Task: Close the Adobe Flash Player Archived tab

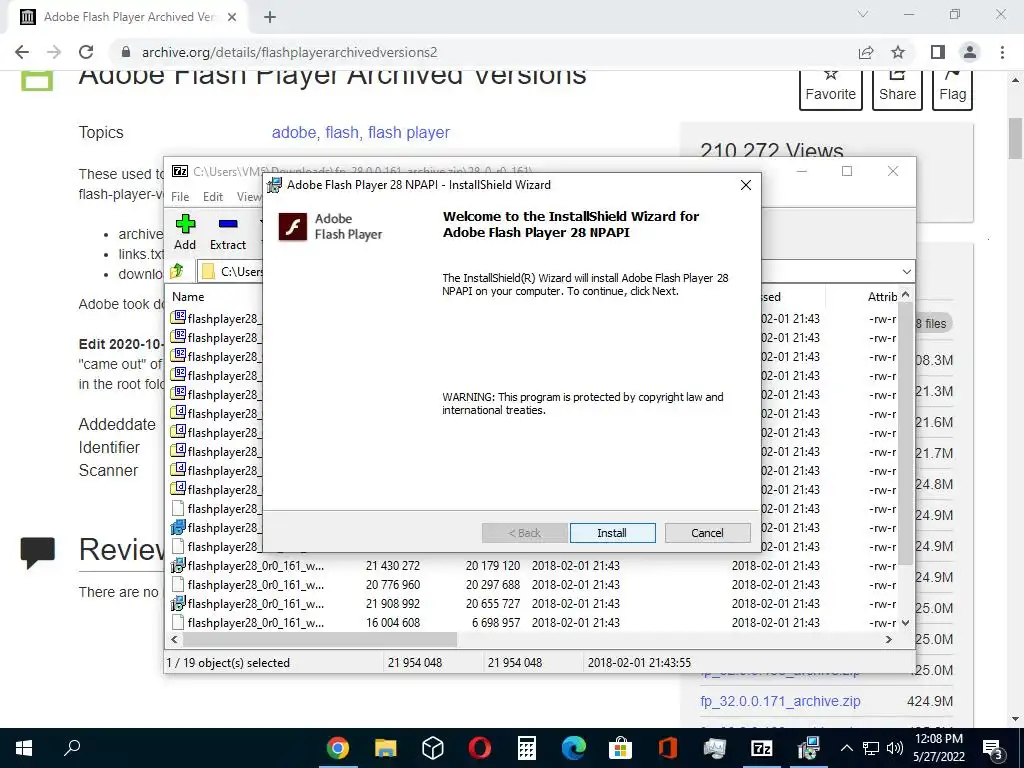Action: point(232,18)
